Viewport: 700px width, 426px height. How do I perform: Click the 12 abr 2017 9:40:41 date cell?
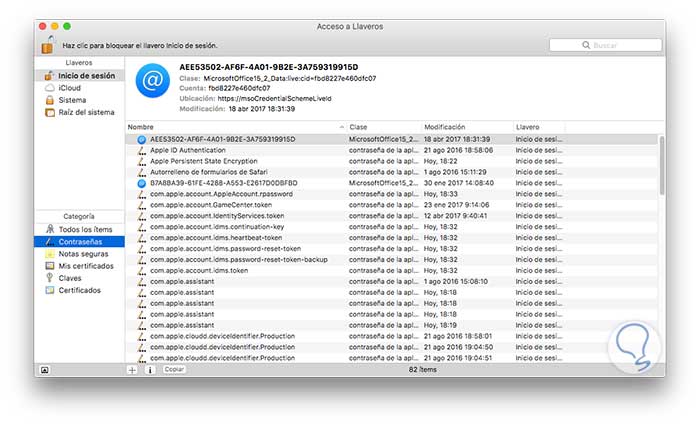(455, 216)
